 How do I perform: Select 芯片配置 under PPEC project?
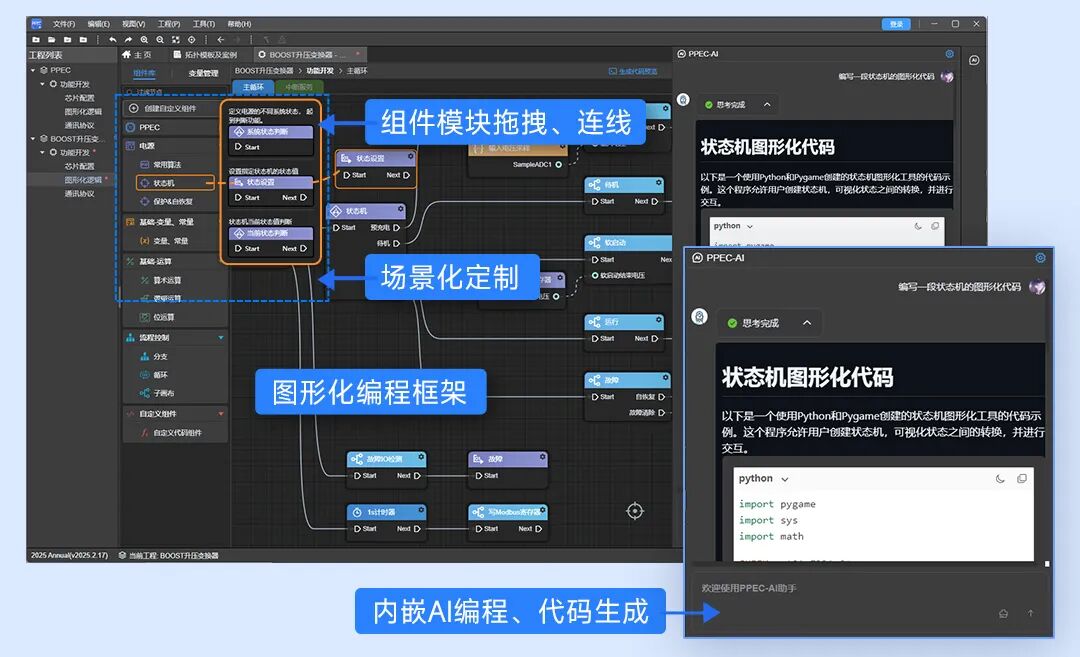[79, 98]
